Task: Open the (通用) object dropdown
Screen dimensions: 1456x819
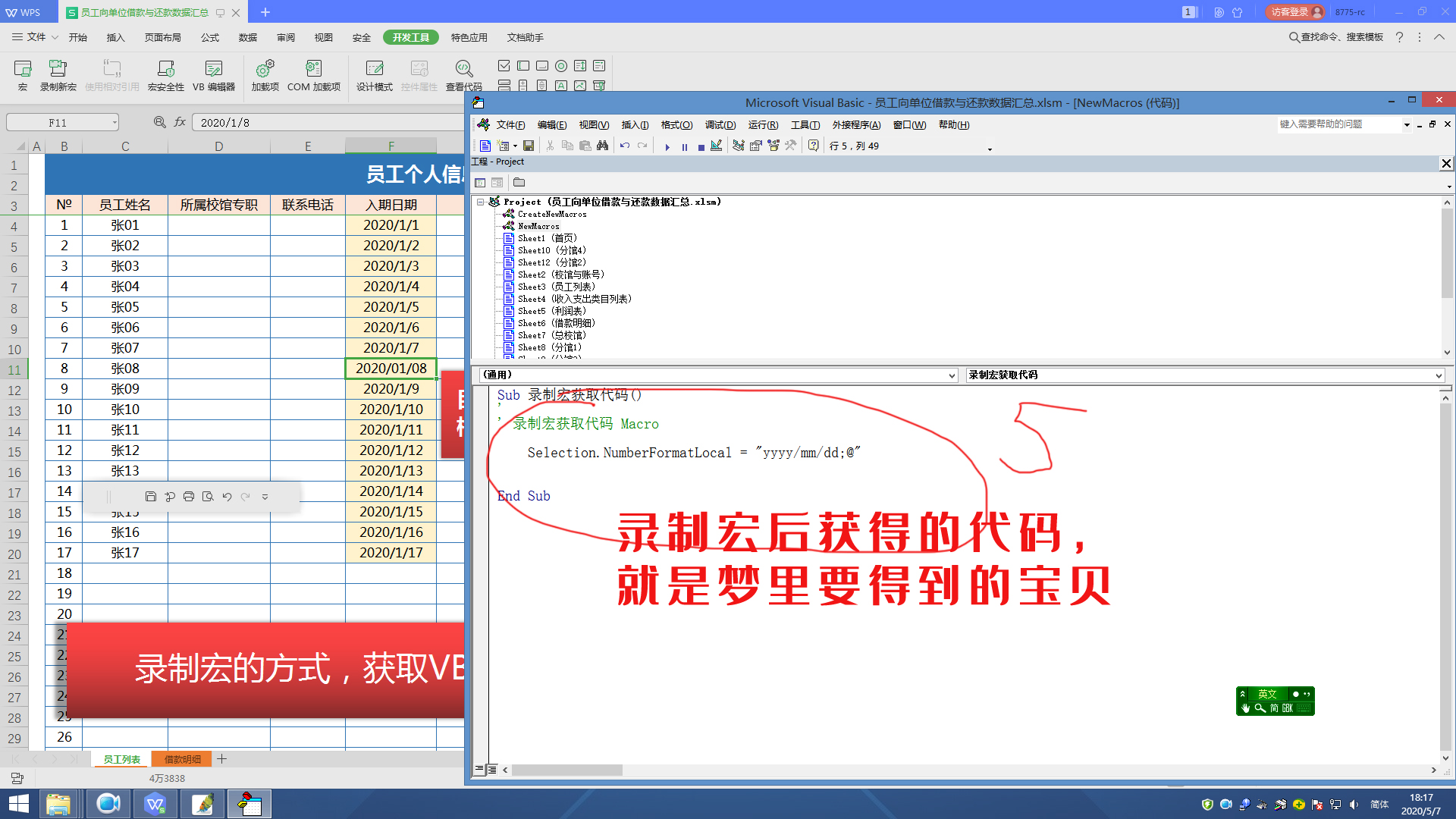Action: pyautogui.click(x=952, y=375)
